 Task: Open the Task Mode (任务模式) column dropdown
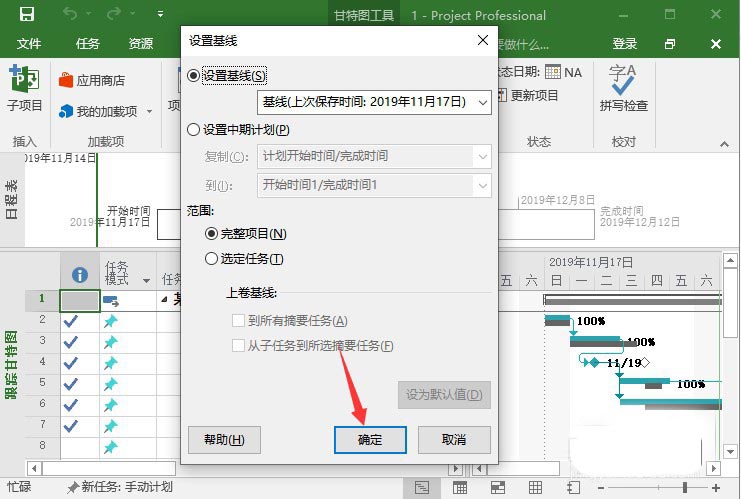point(147,281)
